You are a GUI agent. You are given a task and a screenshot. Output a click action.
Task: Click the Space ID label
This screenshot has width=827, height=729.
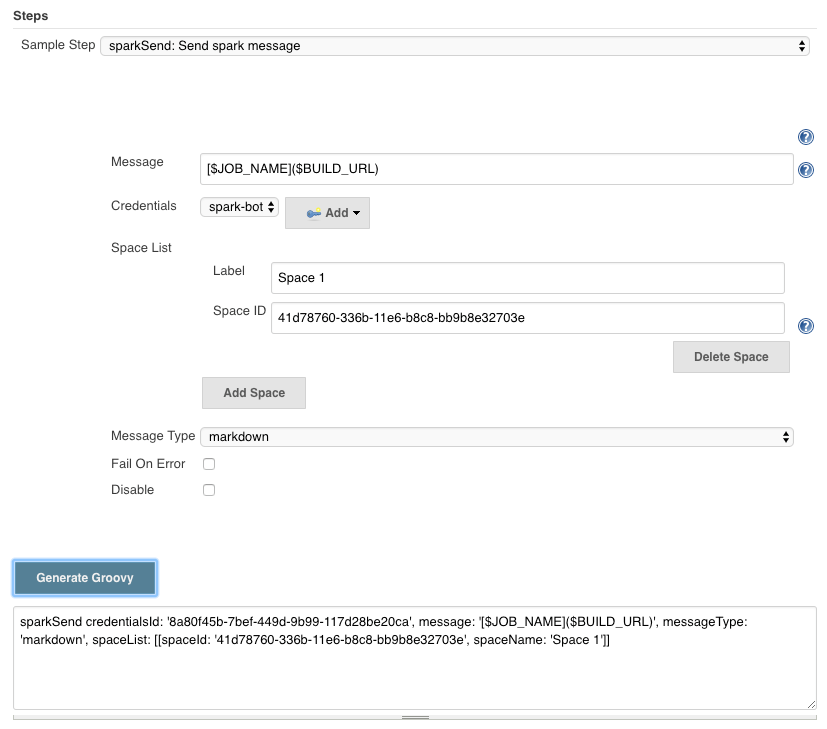pyautogui.click(x=239, y=311)
